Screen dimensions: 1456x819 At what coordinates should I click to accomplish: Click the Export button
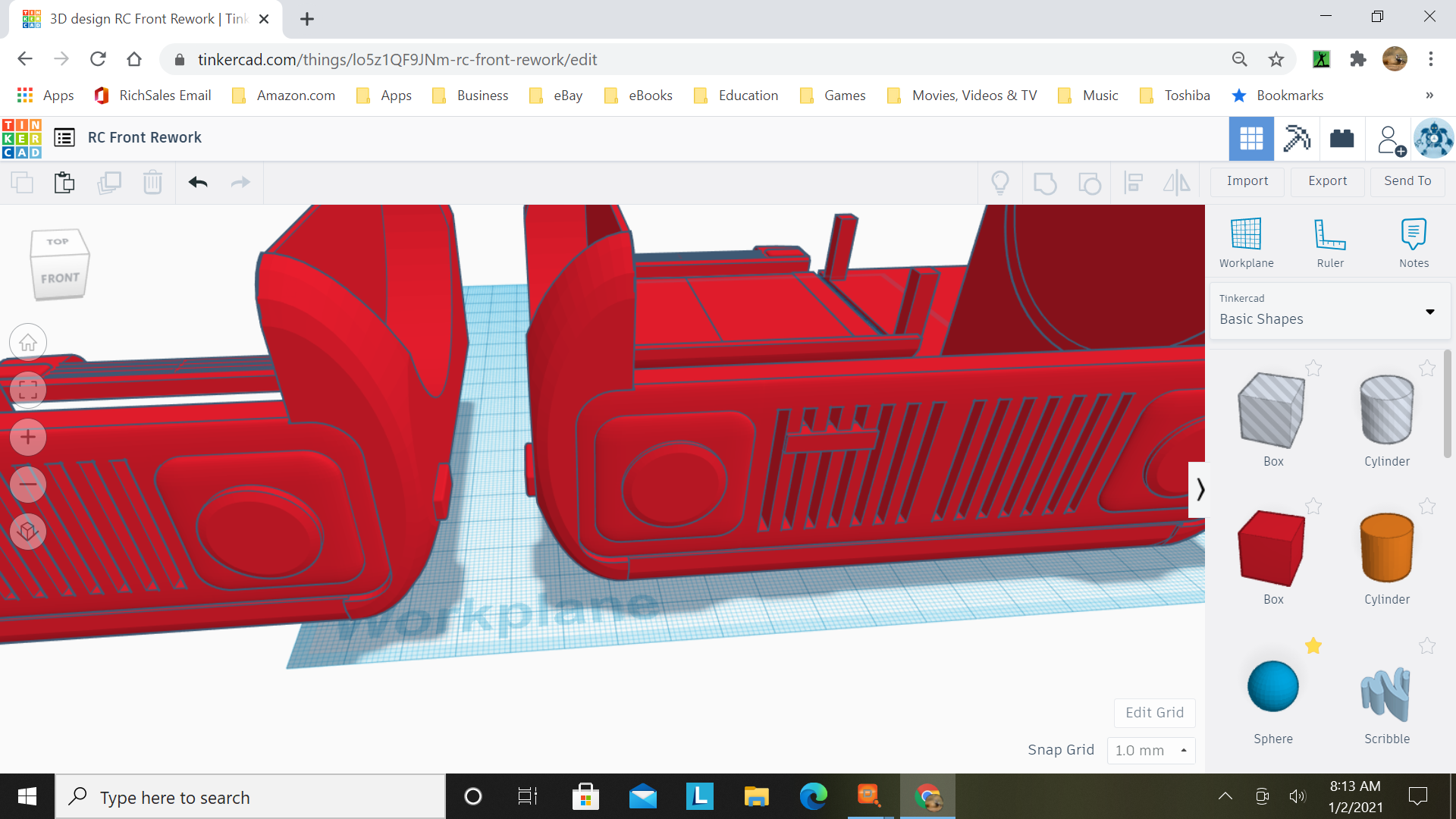[x=1327, y=181]
